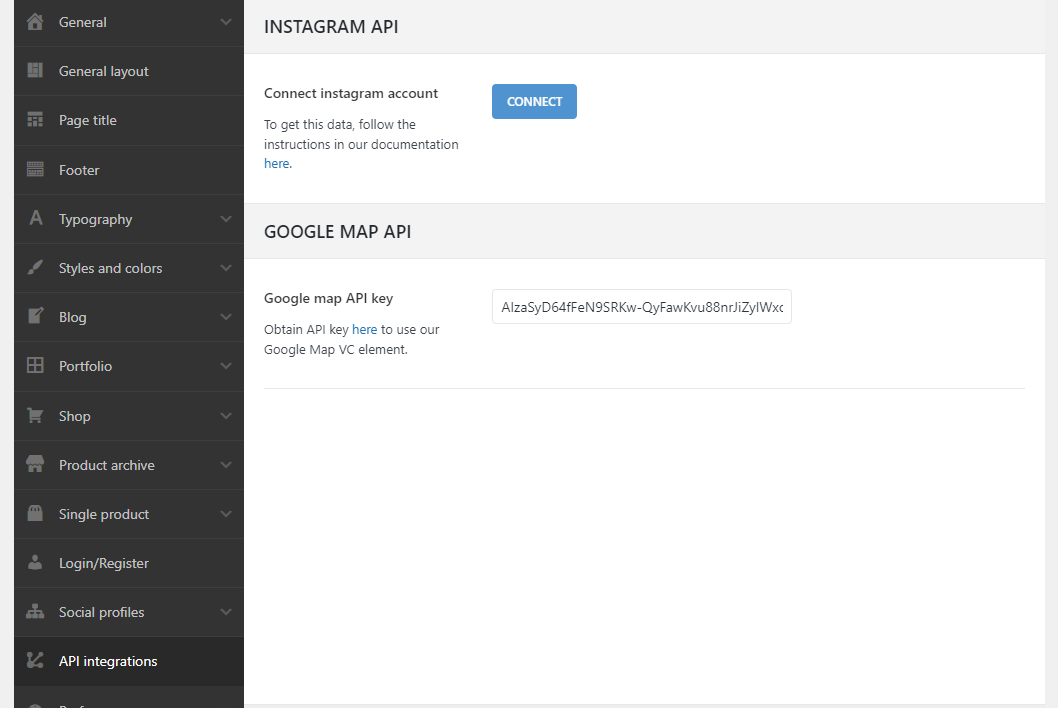The height and width of the screenshot is (708, 1058).
Task: Expand the General section chevron
Action: 226,22
